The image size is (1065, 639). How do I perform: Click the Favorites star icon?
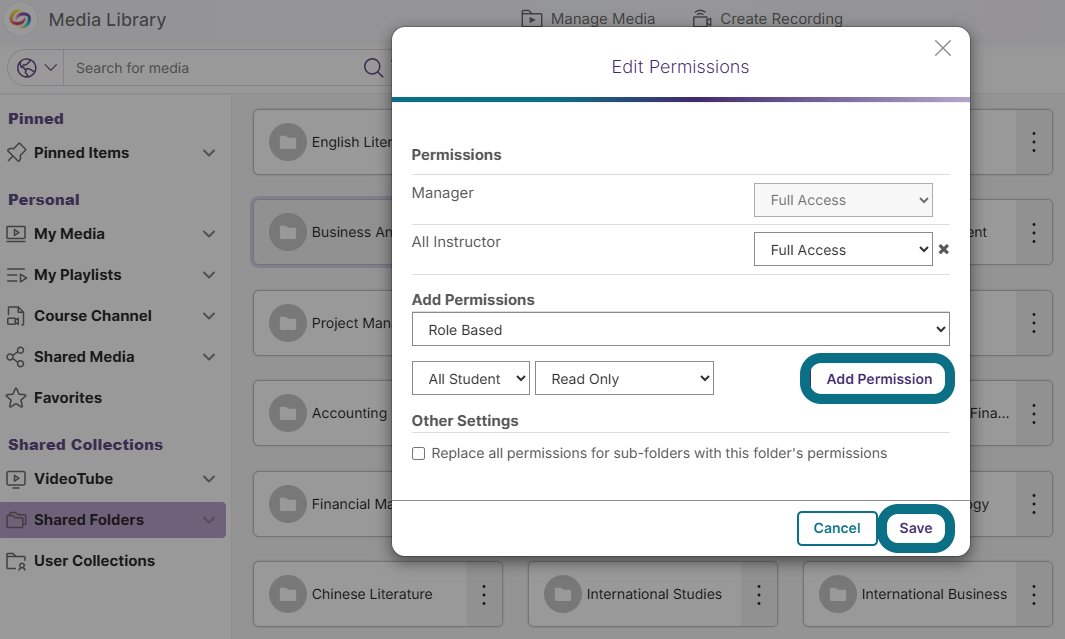click(16, 397)
